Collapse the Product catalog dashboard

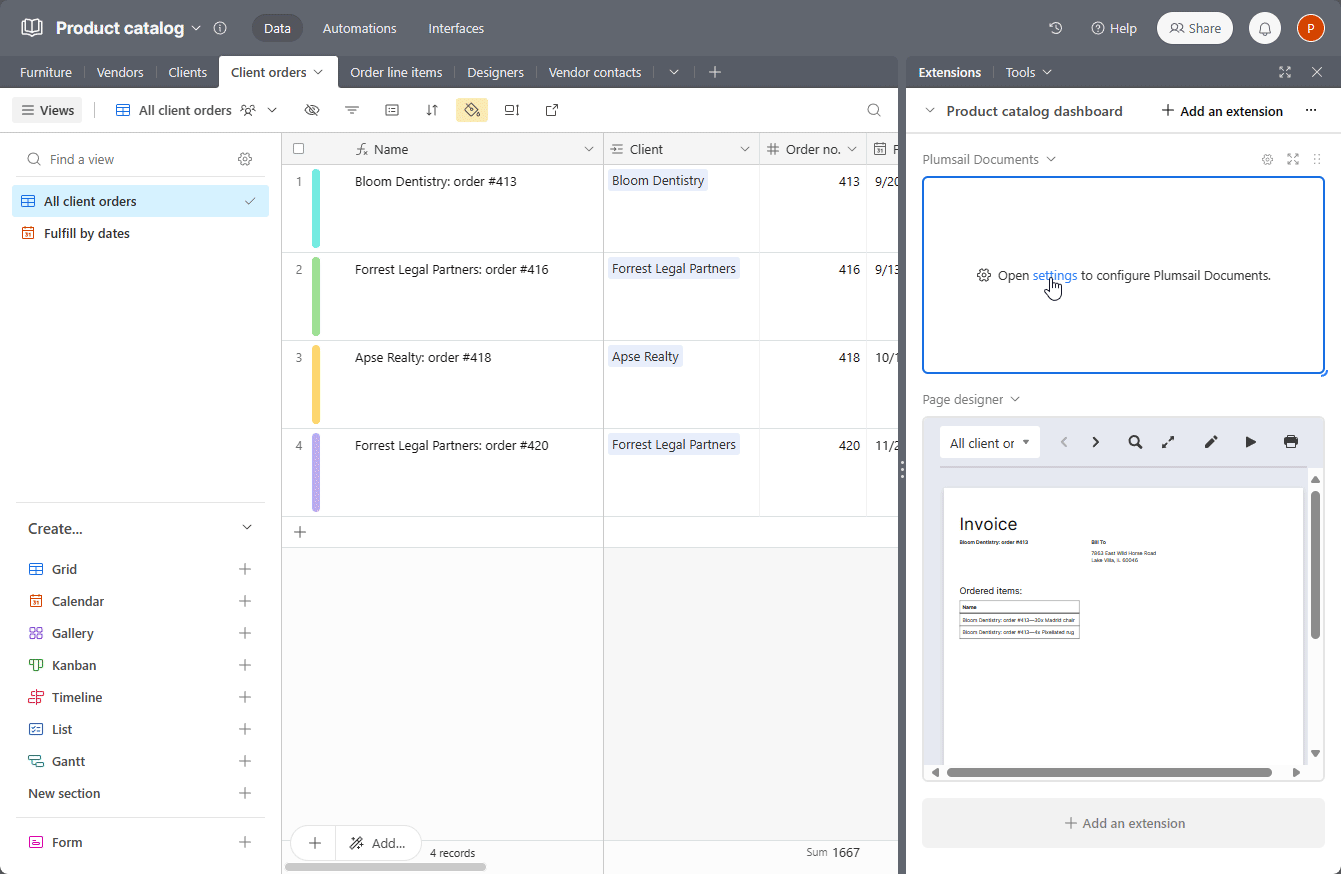pyautogui.click(x=930, y=111)
